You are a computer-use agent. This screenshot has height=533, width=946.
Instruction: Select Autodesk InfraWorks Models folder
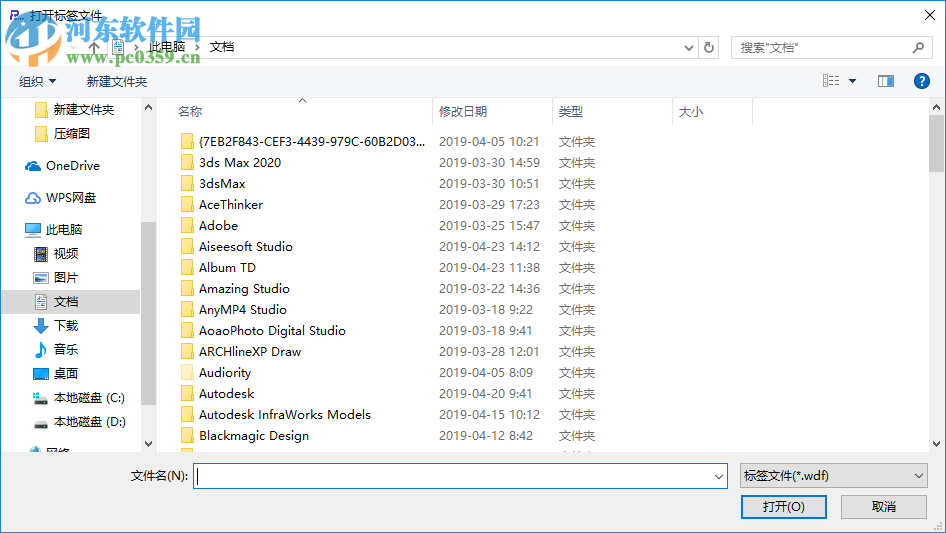click(276, 415)
